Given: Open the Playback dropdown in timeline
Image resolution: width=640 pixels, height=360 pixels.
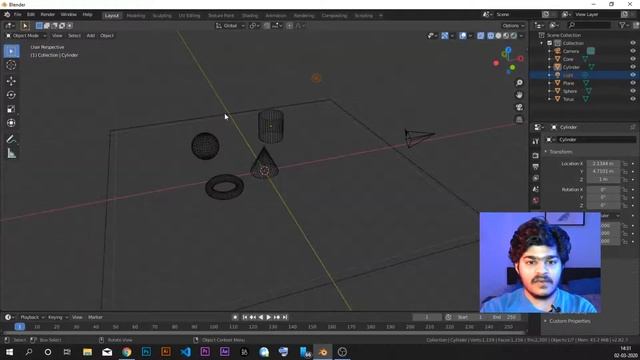Looking at the screenshot, I should point(32,317).
